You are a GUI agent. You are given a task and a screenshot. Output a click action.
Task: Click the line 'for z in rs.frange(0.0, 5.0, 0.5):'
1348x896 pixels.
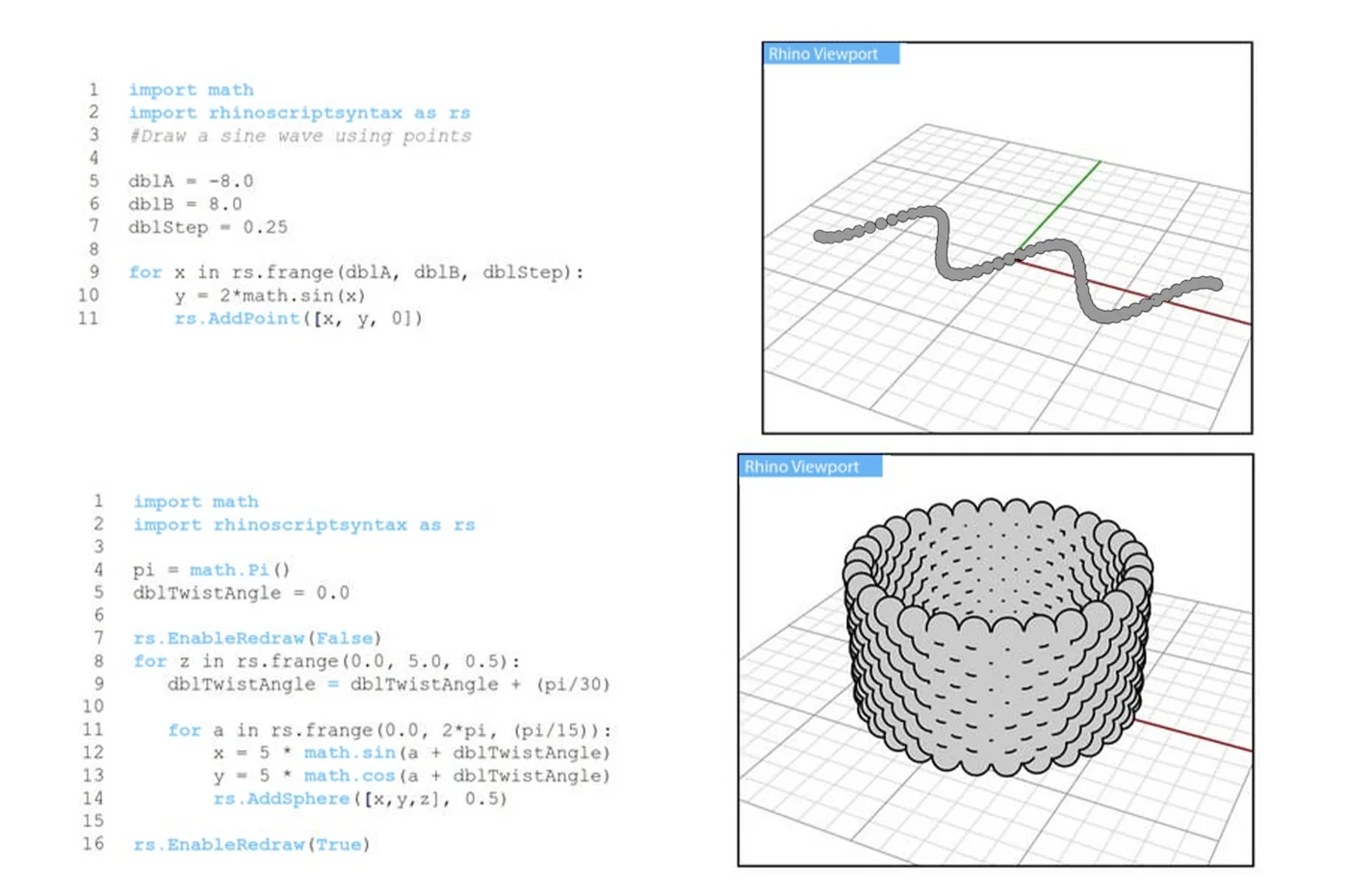(326, 661)
